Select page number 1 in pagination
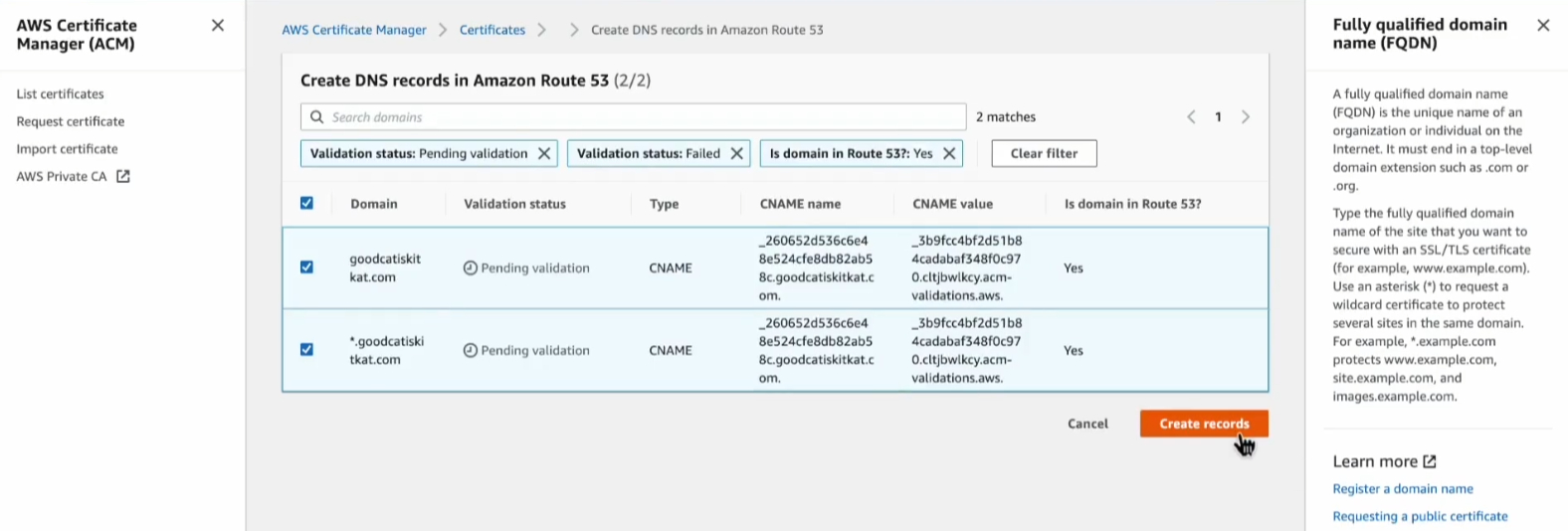Screen dimensions: 1568x531 pyautogui.click(x=1218, y=117)
